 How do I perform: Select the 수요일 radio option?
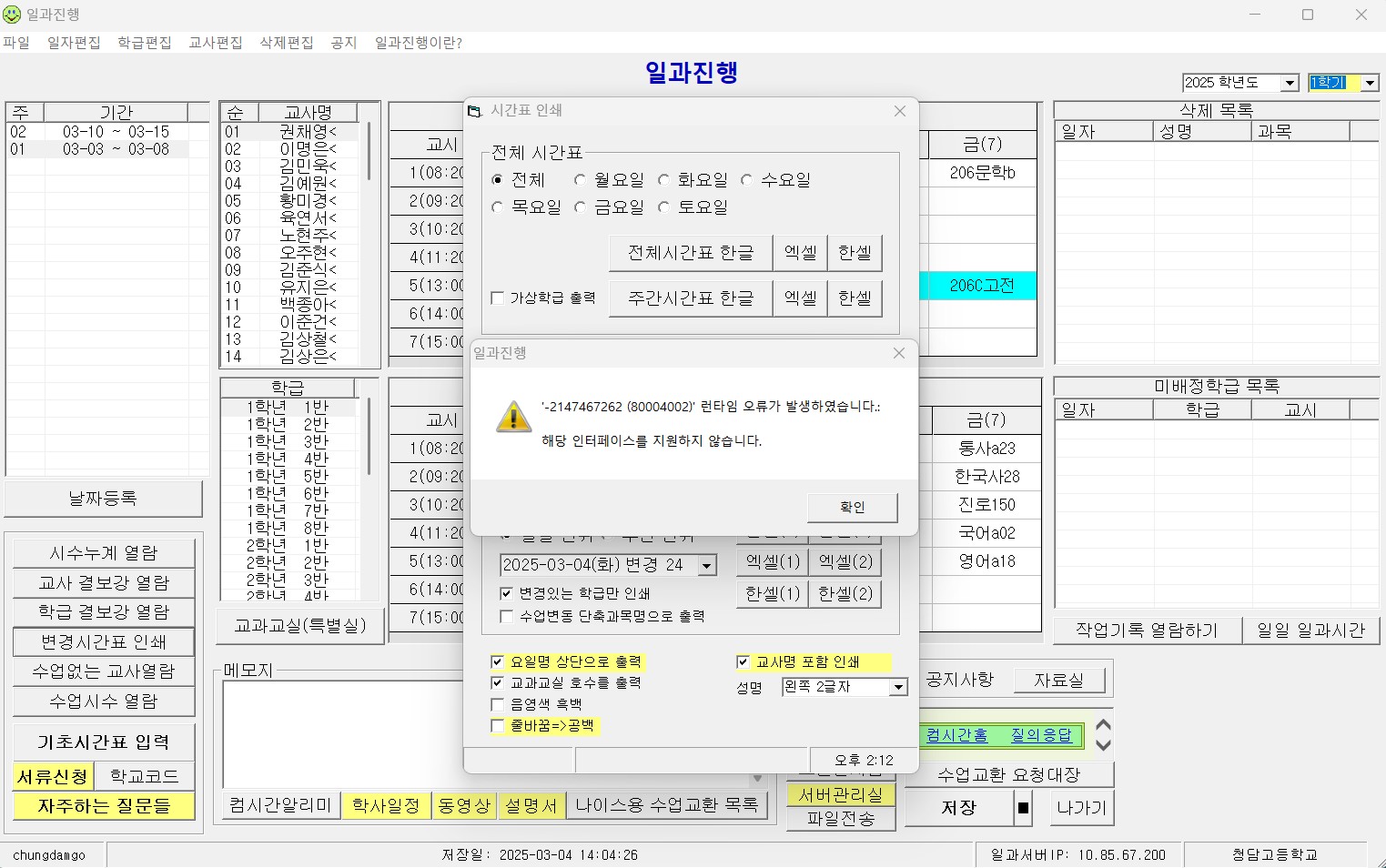click(747, 180)
